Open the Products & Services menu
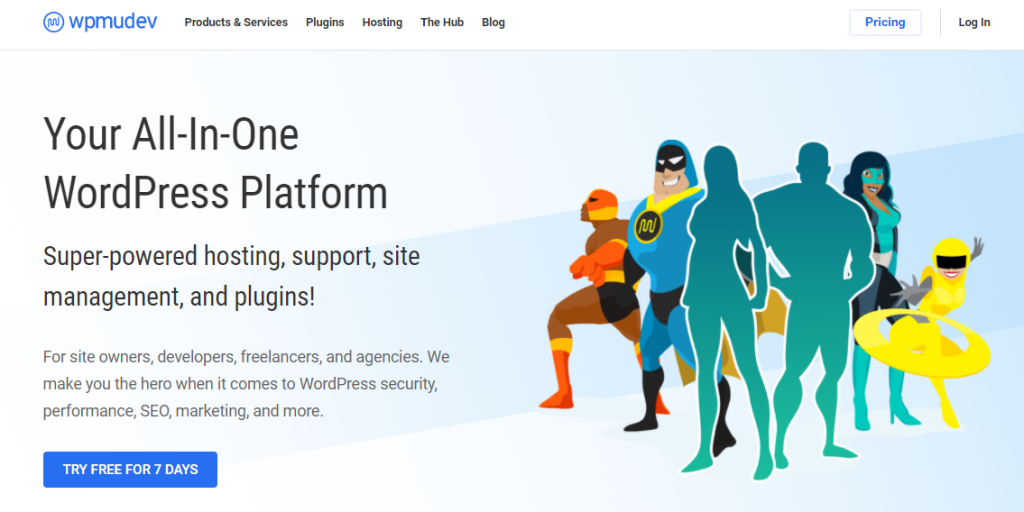This screenshot has height=512, width=1024. (236, 22)
